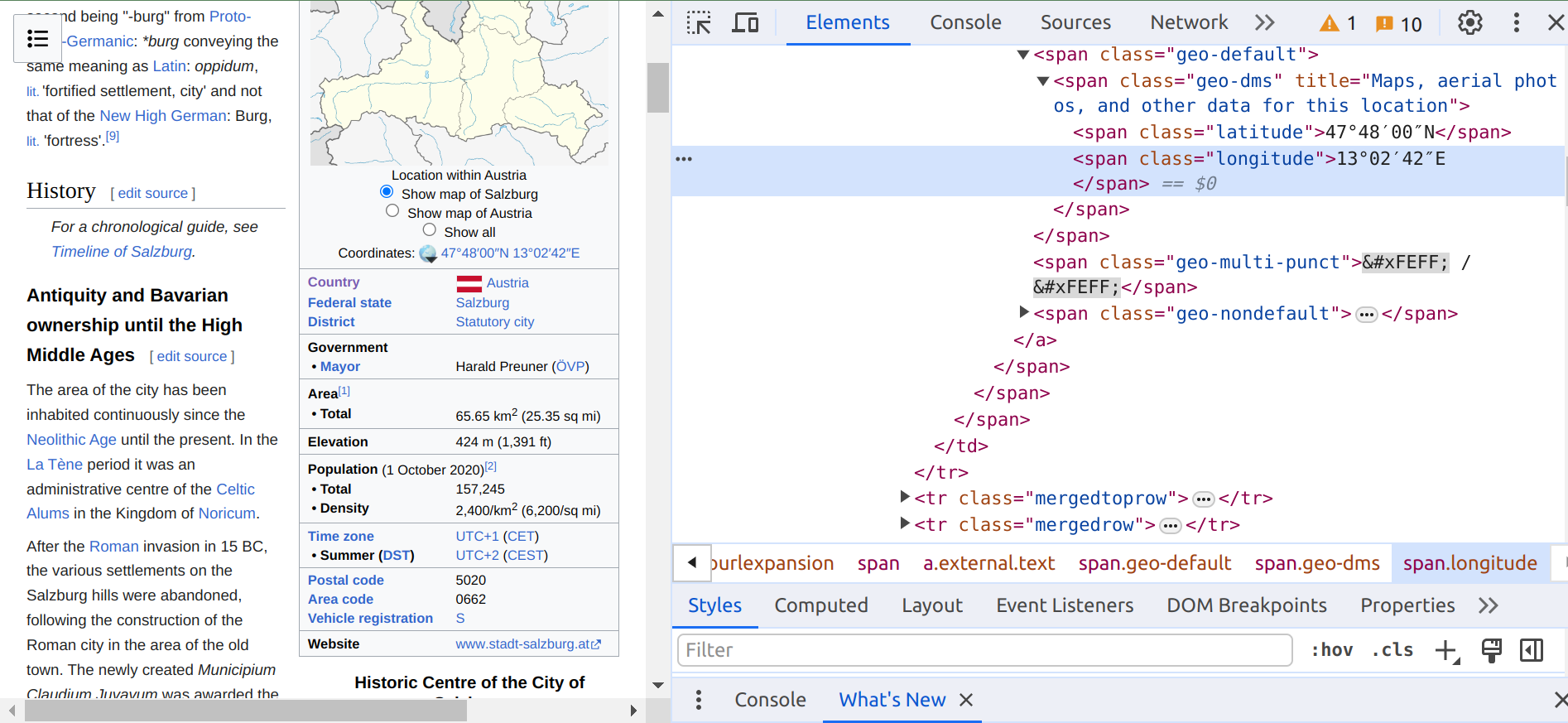
Task: Show more Styles pane tabs chevron
Action: tap(1489, 605)
